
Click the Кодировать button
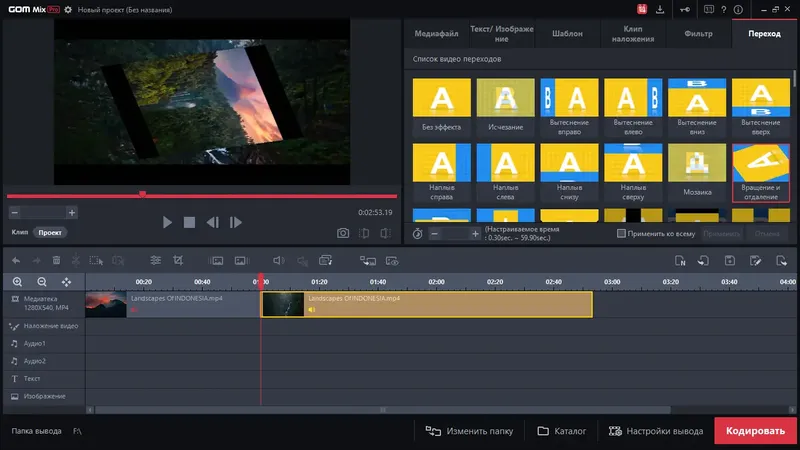pyautogui.click(x=755, y=431)
